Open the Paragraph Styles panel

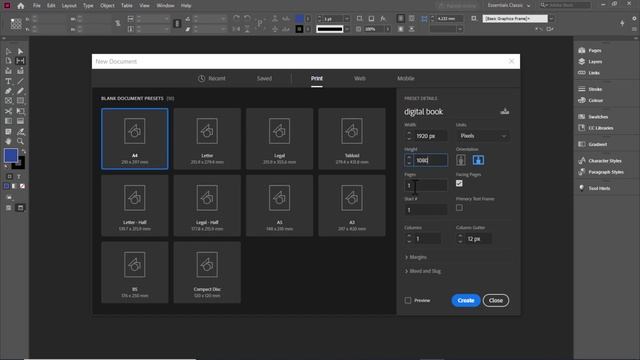601,172
